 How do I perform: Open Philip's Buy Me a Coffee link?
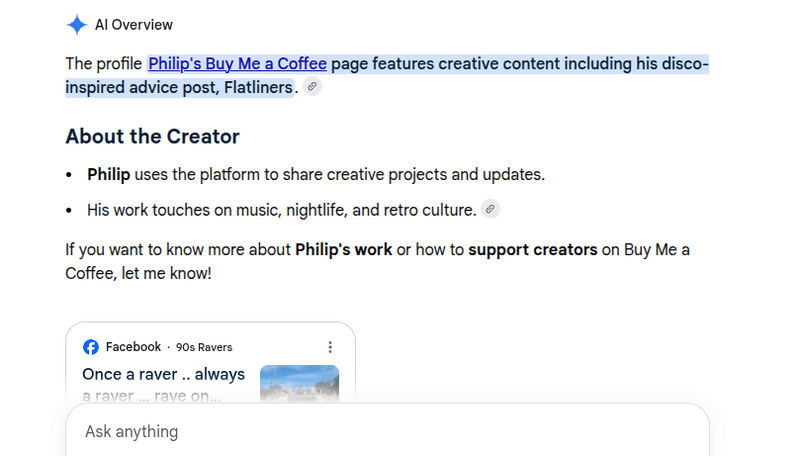point(237,64)
